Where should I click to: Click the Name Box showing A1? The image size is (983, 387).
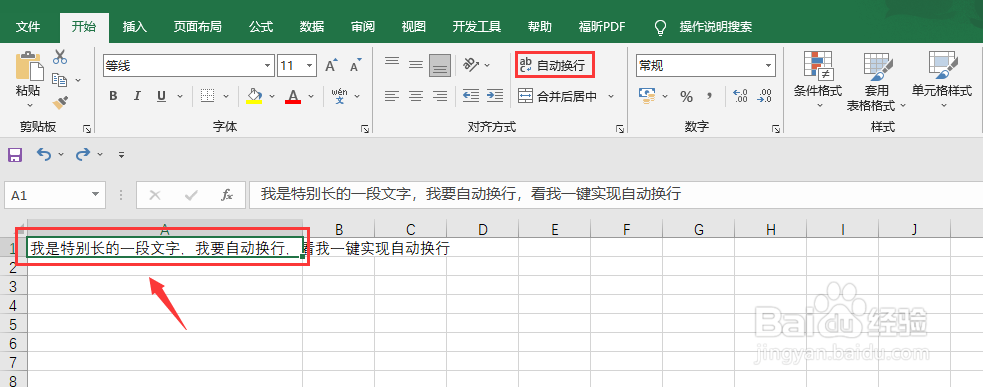click(55, 195)
